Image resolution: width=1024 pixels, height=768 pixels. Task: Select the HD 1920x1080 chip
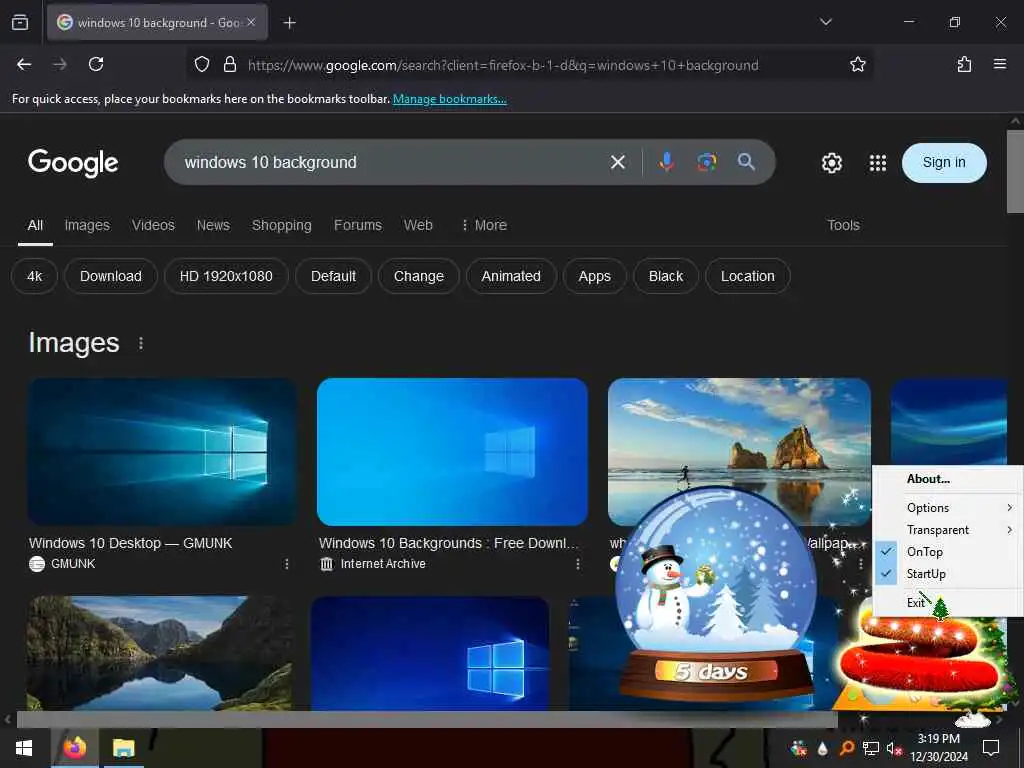click(226, 276)
